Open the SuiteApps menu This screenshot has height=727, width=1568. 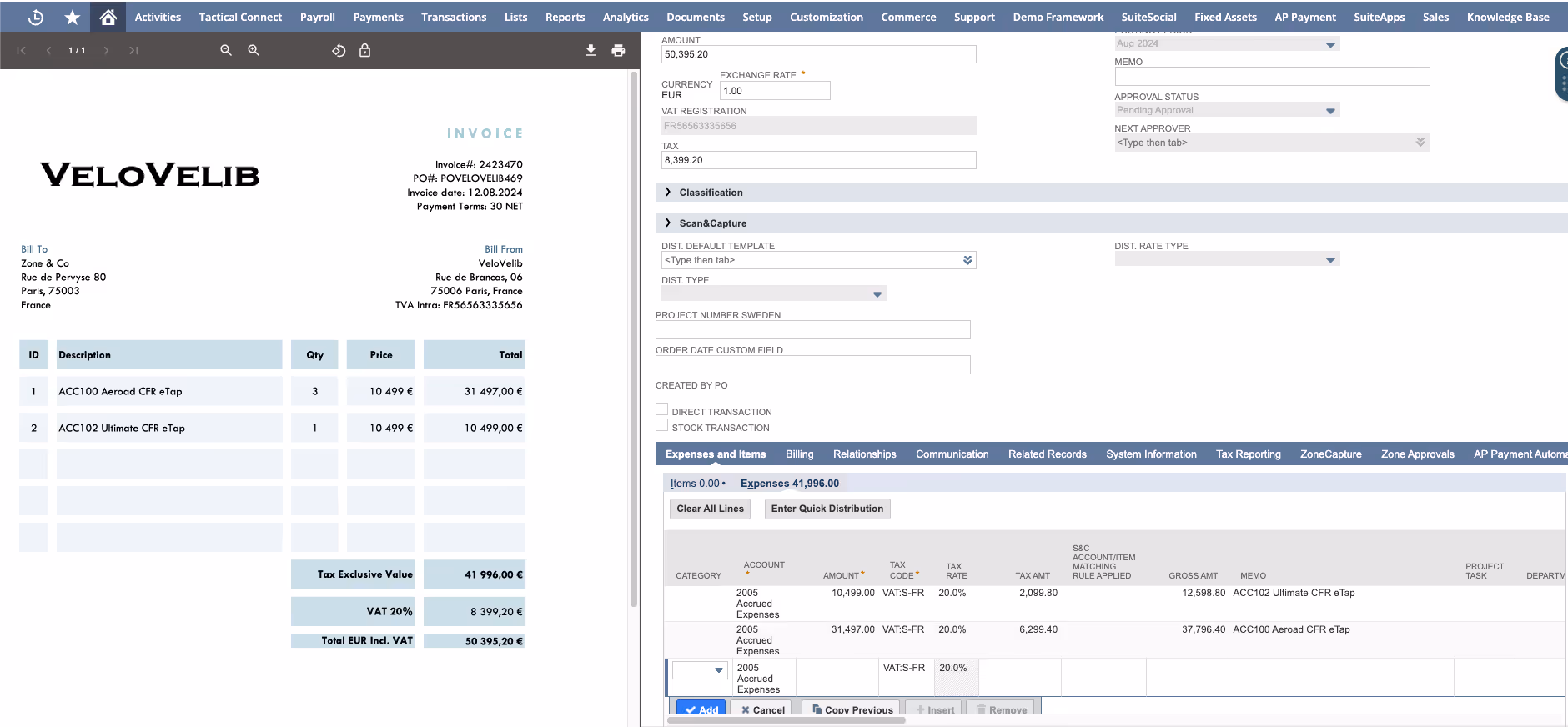point(1379,17)
